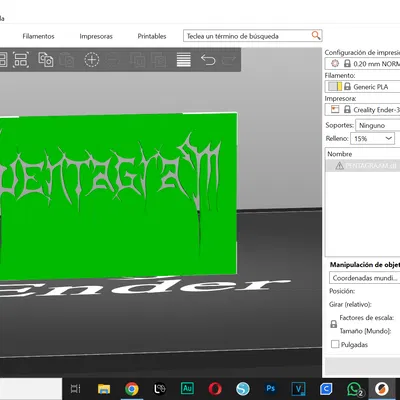
Task: Click the Posición label
Action: click(x=342, y=291)
